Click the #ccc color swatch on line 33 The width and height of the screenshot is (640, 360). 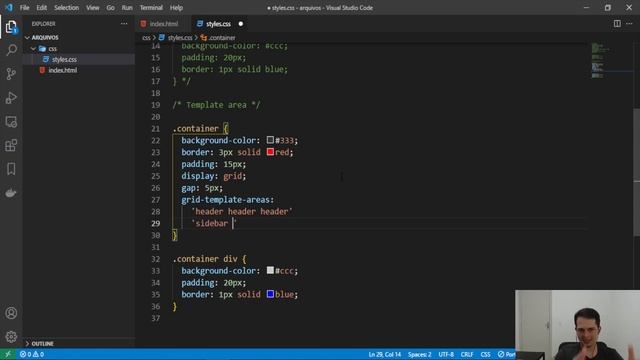270,270
